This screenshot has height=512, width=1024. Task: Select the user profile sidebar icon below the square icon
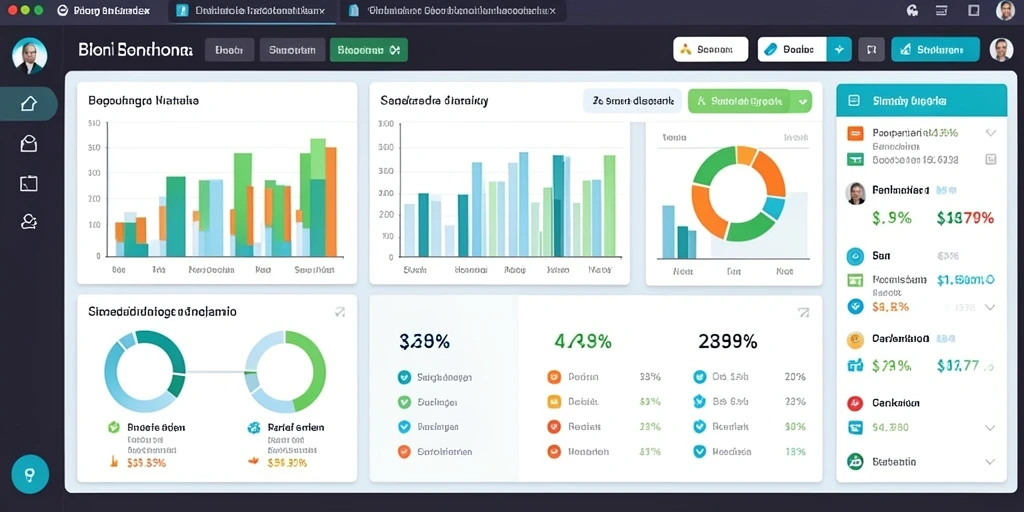[x=29, y=222]
